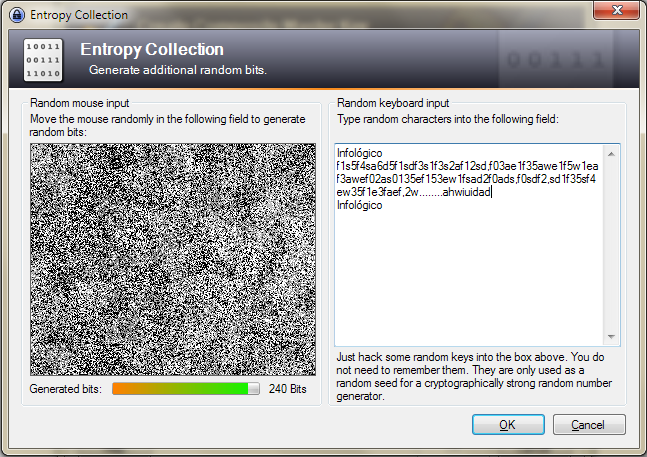
Task: Click the 'Random mouse input' group label
Action: [80, 103]
